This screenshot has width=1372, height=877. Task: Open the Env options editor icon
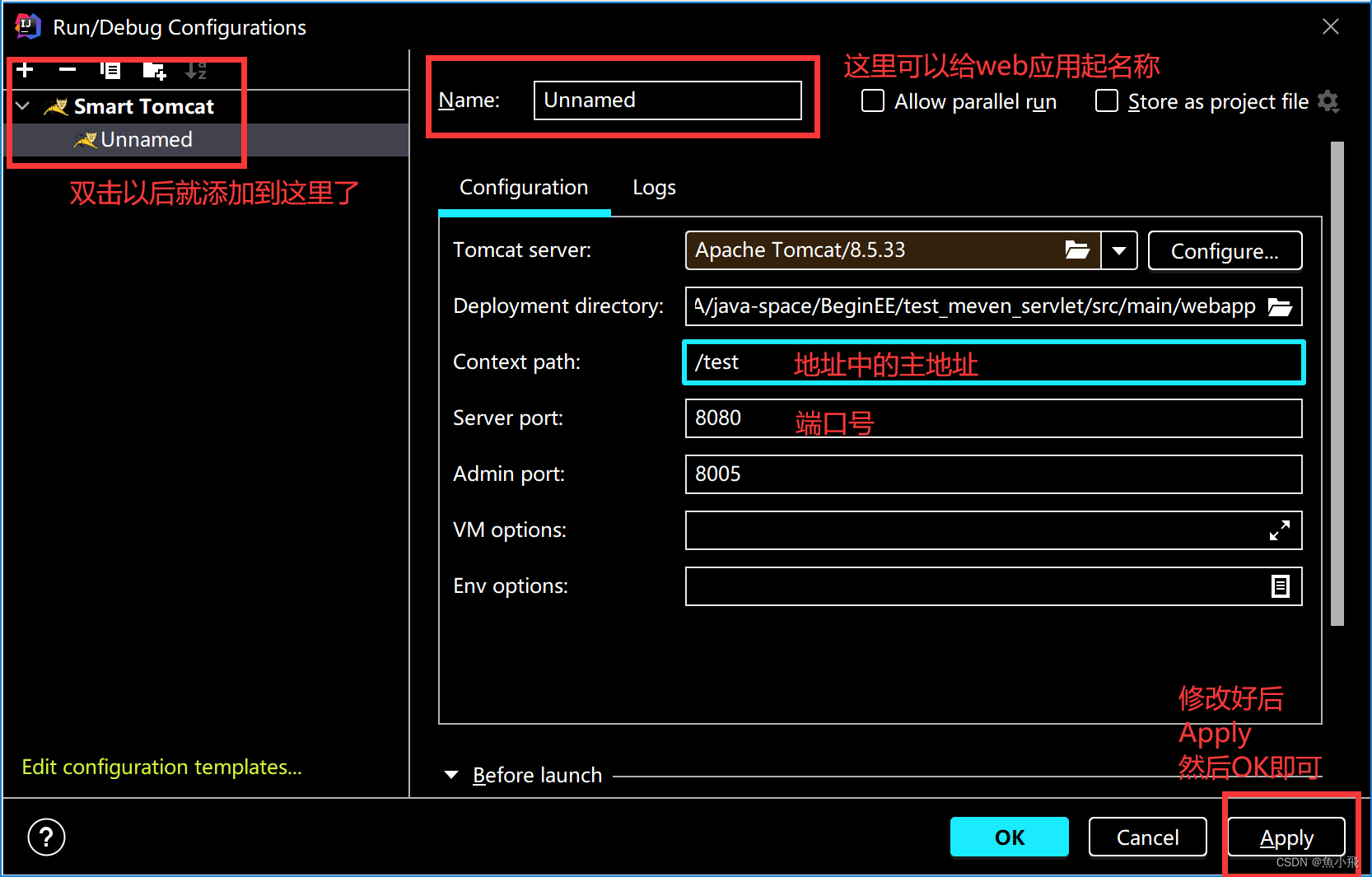[x=1281, y=586]
